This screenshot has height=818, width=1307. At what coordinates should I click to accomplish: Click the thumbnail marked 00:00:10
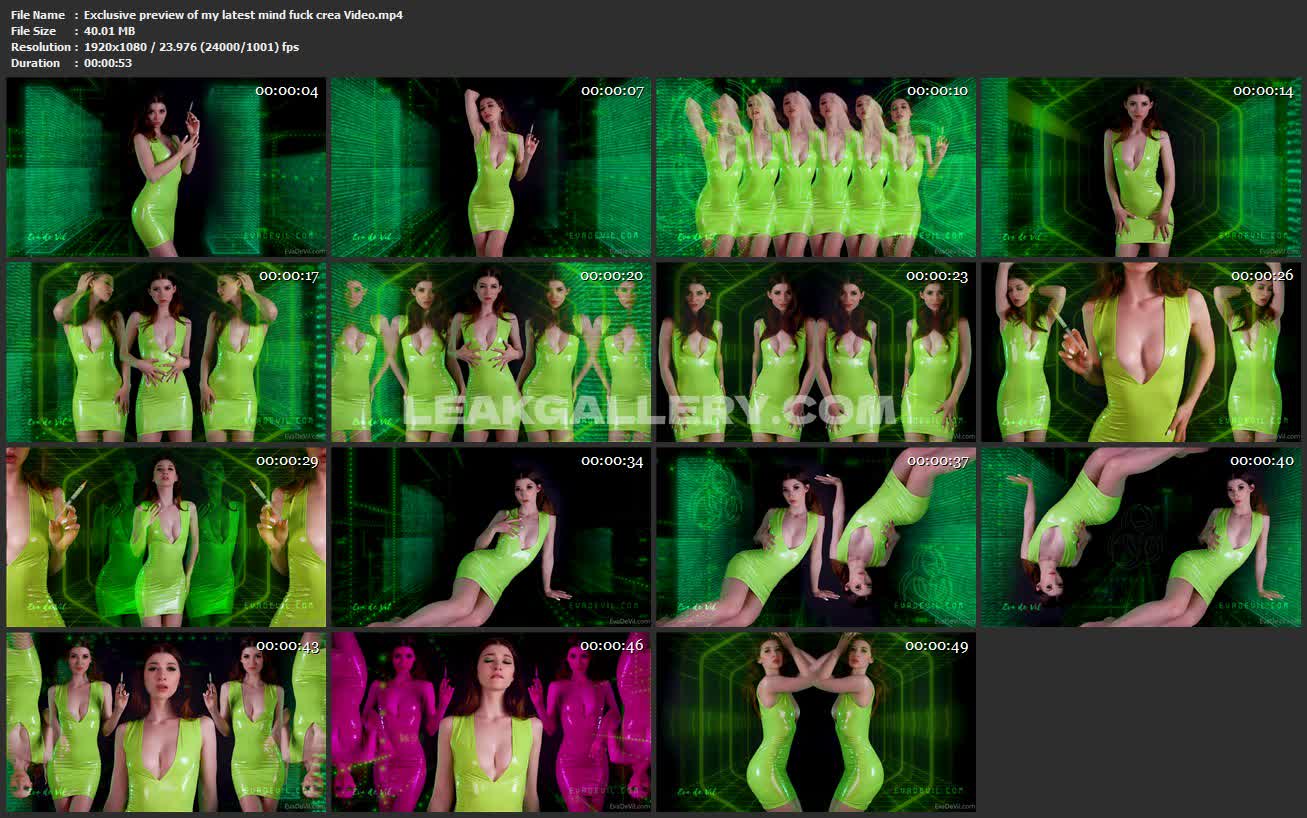pos(816,167)
